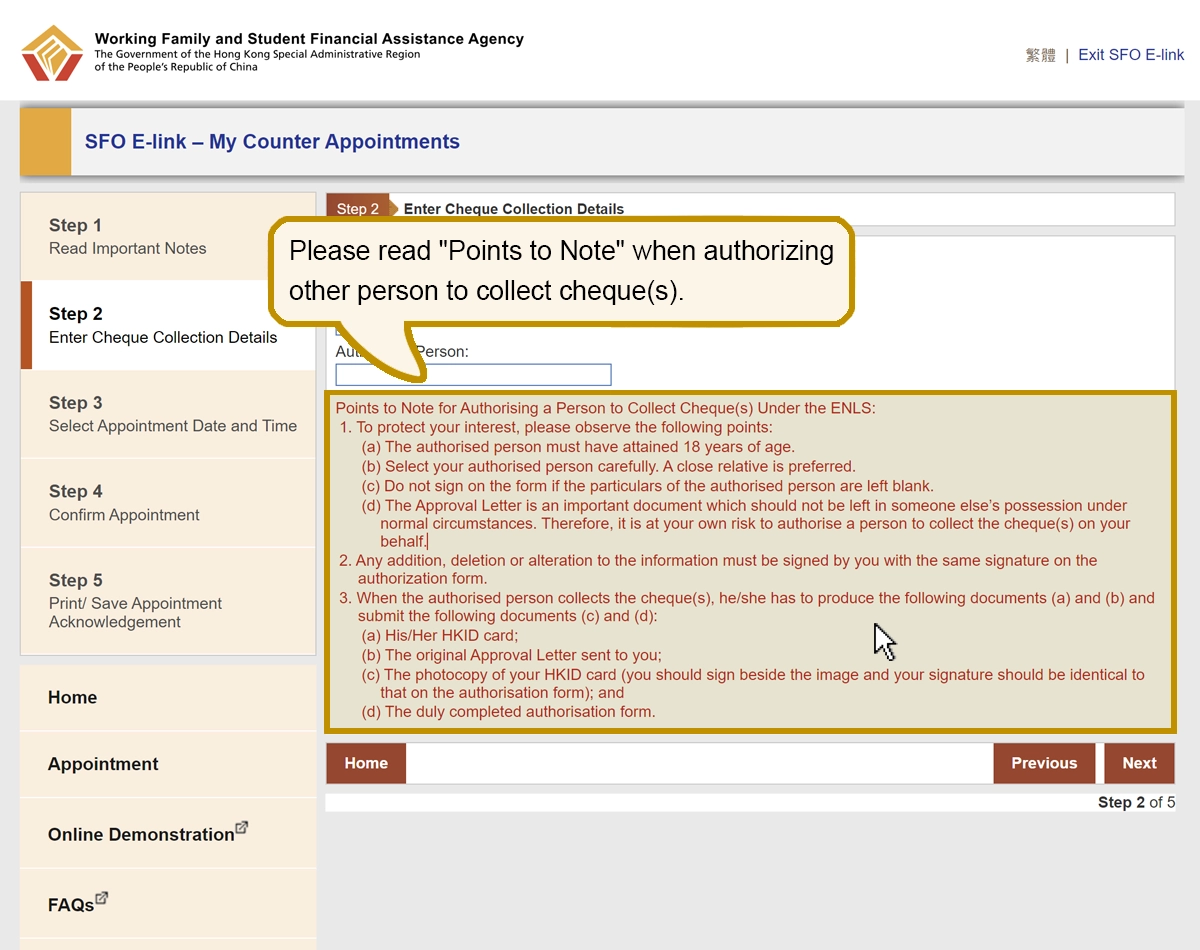The height and width of the screenshot is (950, 1200).
Task: Open the FAQs sidebar item
Action: click(x=168, y=903)
